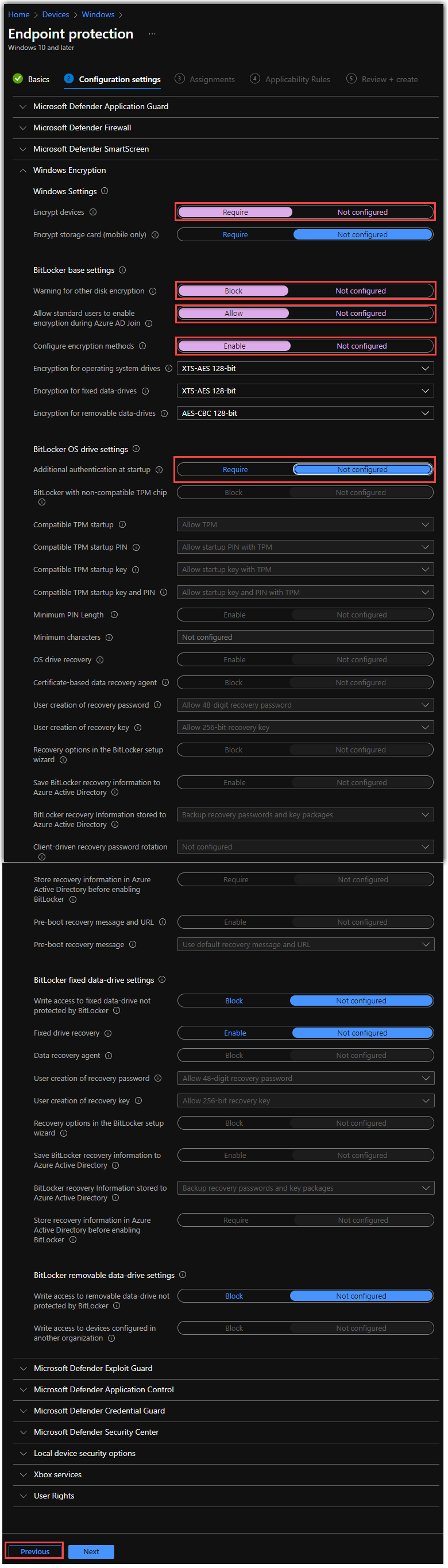Show info for Minimum characters
This screenshot has height=1568, width=448.
pyautogui.click(x=110, y=638)
